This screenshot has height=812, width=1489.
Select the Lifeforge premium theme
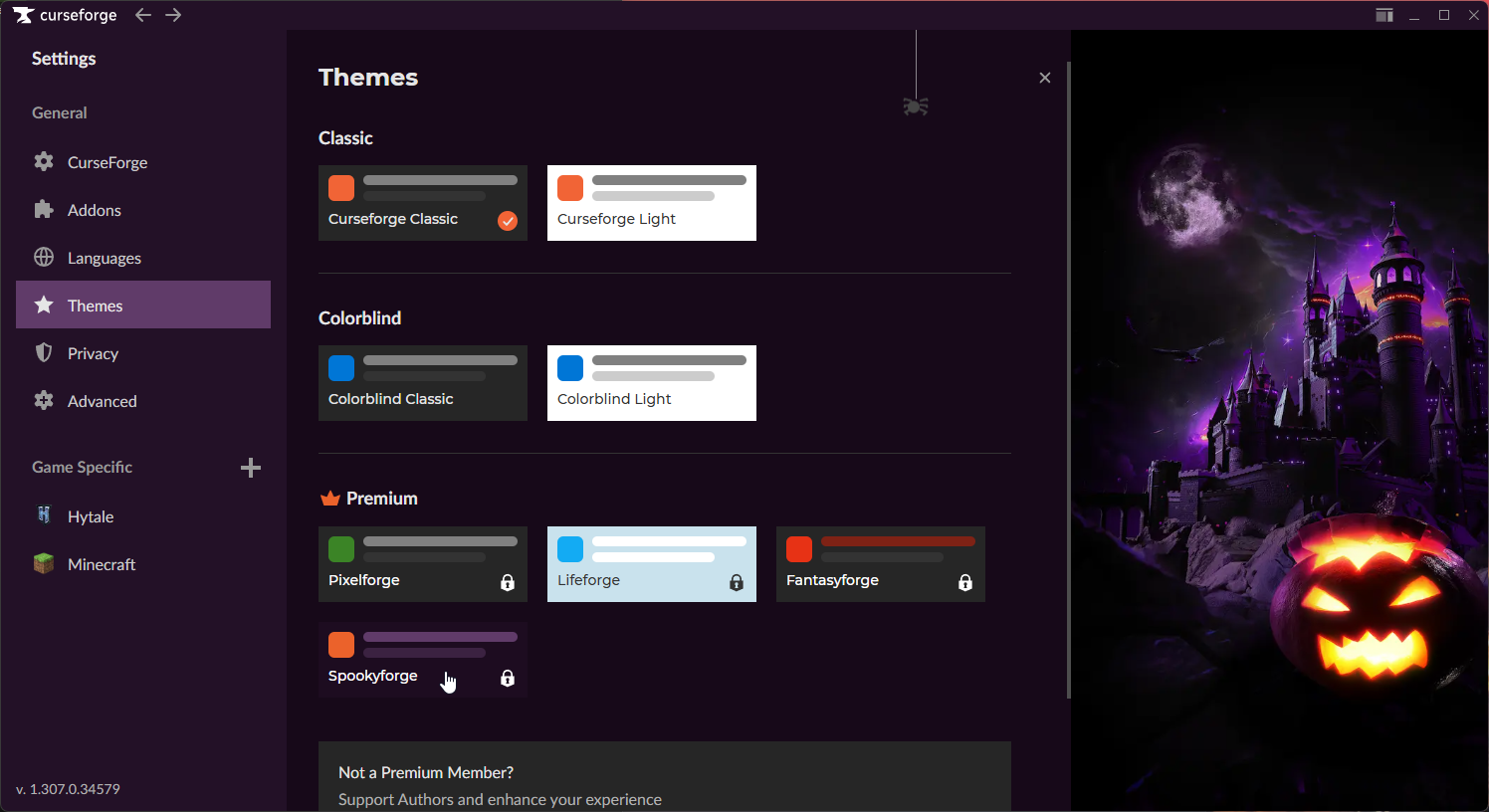pos(652,564)
